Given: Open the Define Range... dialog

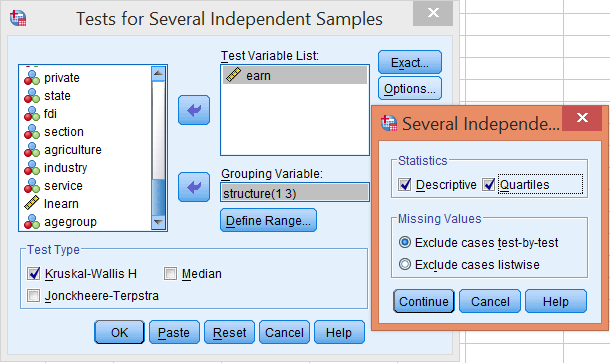Looking at the screenshot, I should [x=268, y=221].
